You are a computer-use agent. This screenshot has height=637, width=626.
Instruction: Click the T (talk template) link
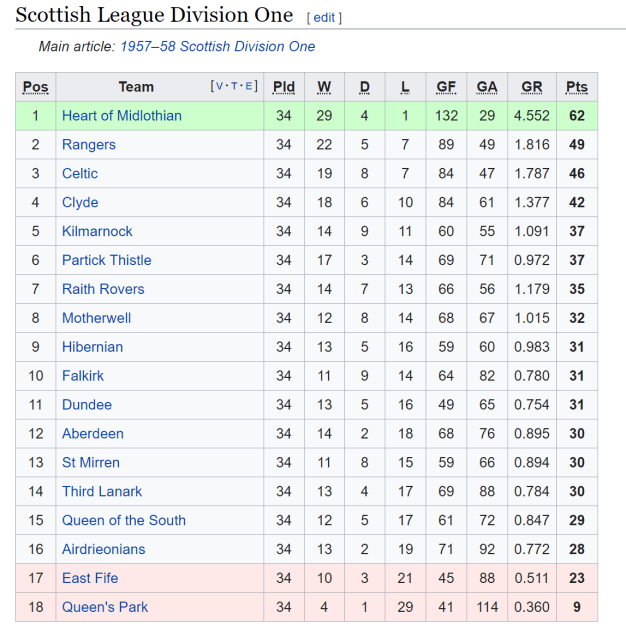pos(236,86)
